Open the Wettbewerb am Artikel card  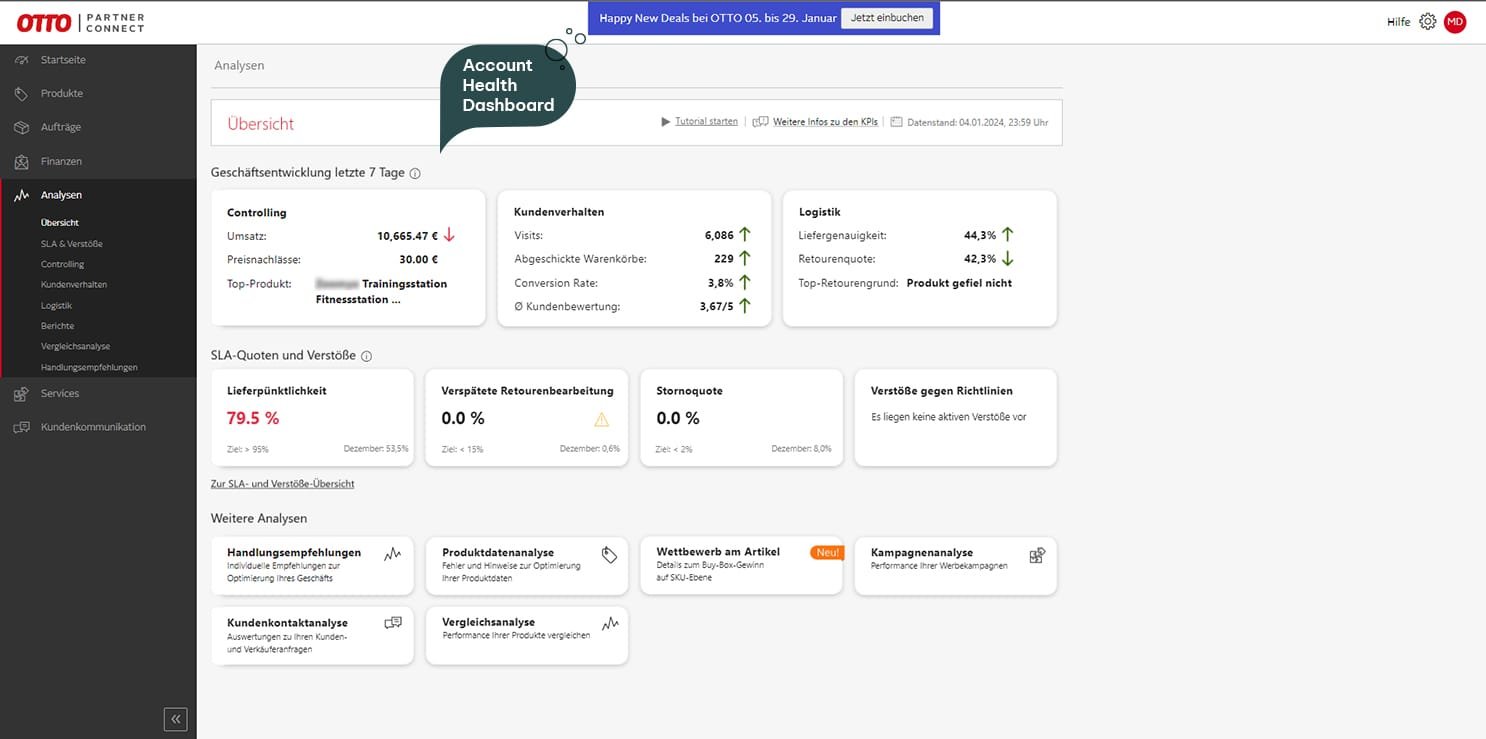pos(740,565)
